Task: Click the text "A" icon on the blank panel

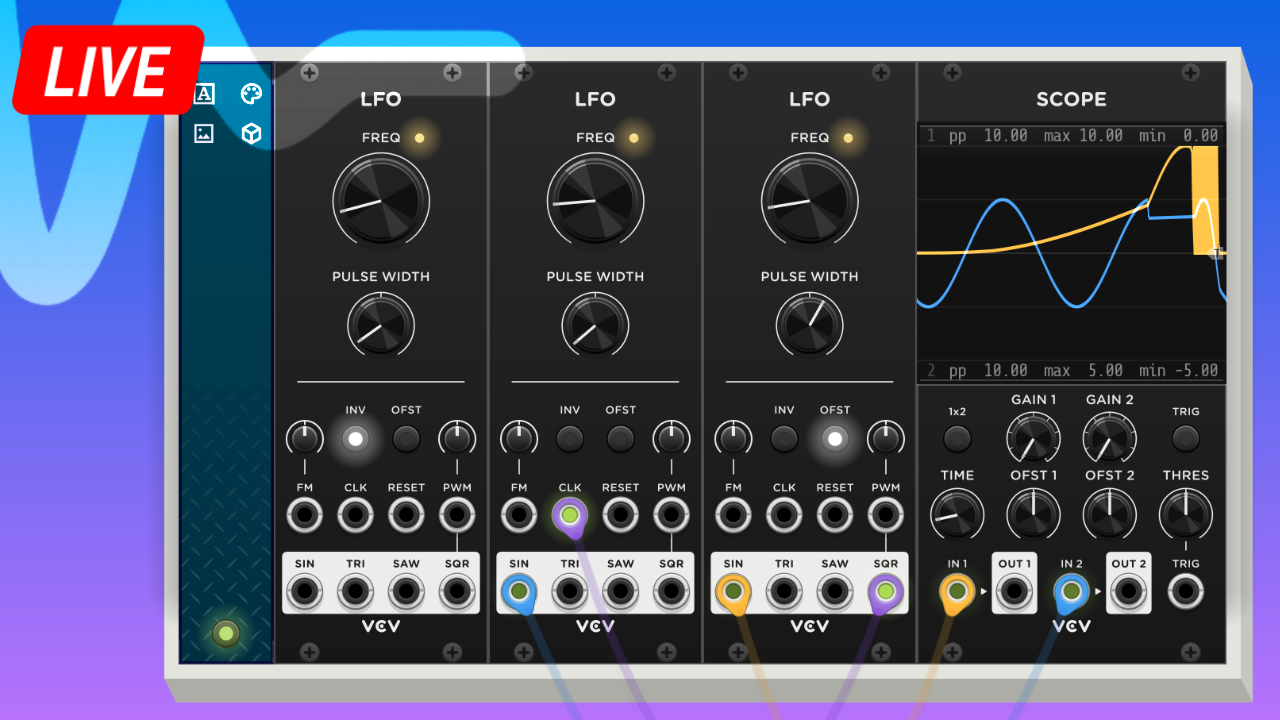Action: [x=204, y=94]
